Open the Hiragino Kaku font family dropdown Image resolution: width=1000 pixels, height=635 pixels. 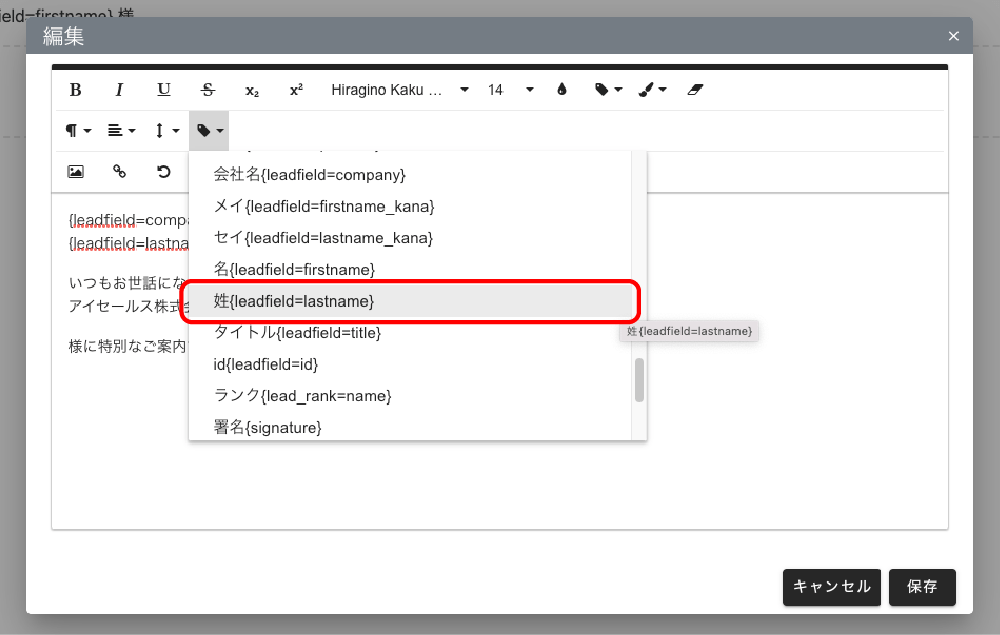click(400, 90)
